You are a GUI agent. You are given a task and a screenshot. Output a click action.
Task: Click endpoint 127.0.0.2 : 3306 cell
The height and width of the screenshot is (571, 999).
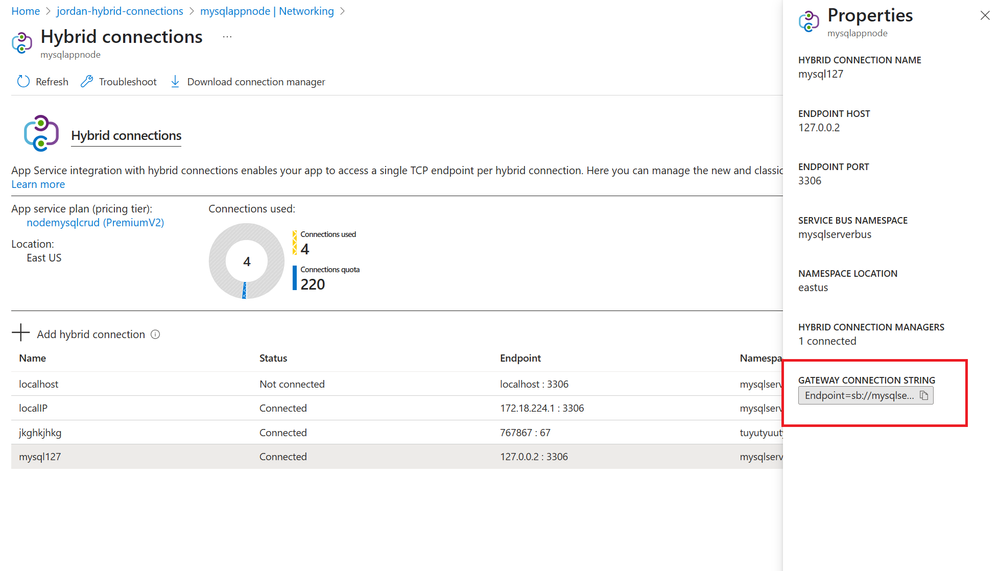click(534, 457)
